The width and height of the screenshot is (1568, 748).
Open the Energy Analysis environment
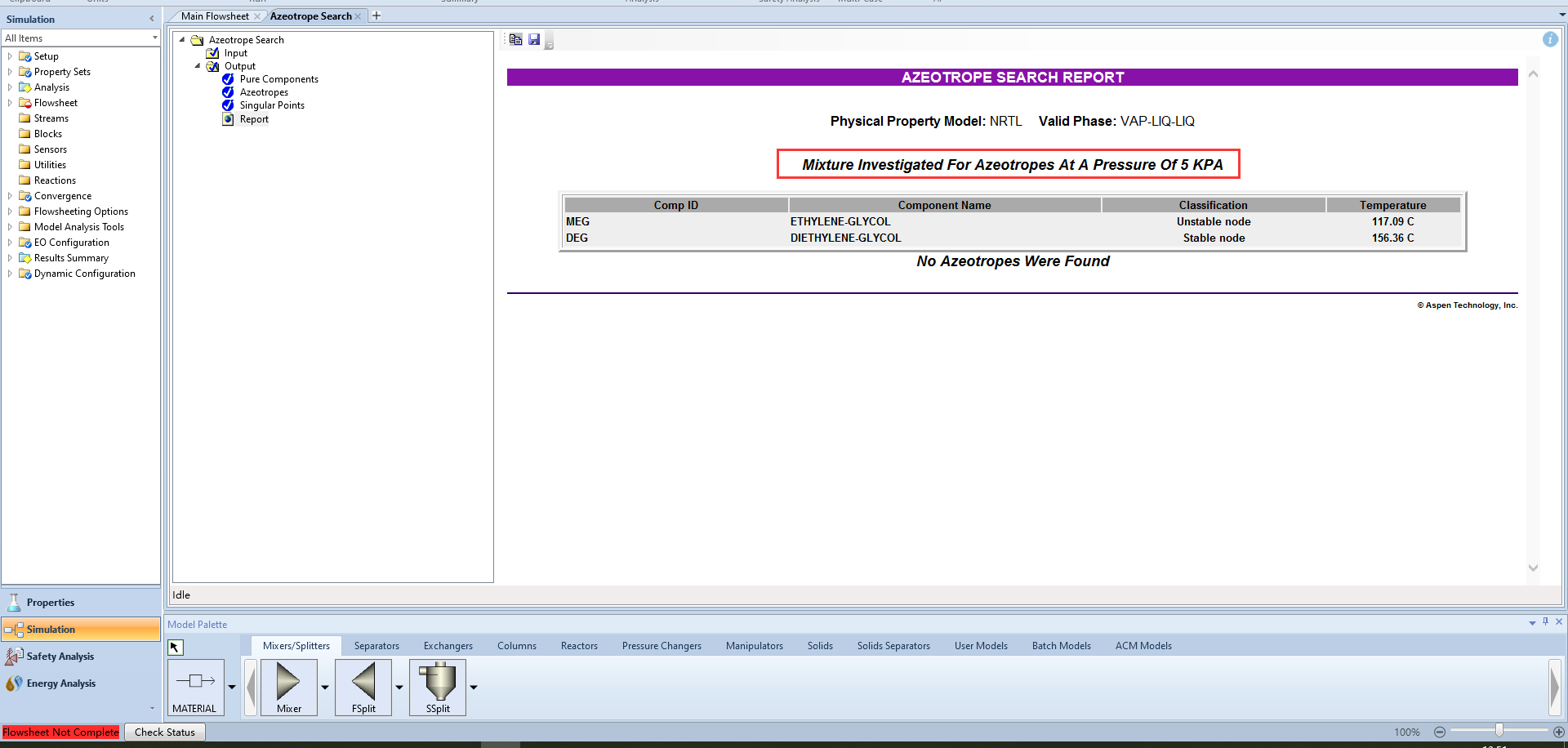click(x=60, y=683)
